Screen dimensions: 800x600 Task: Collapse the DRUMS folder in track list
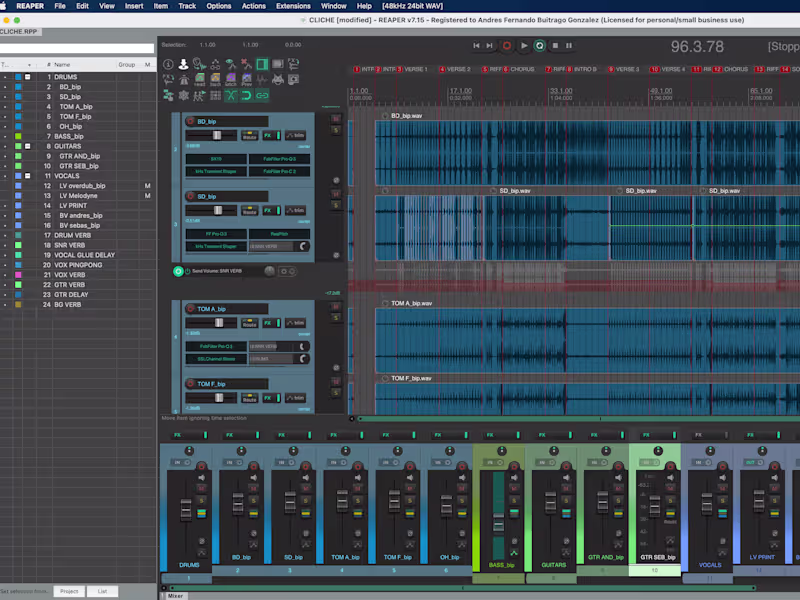(x=28, y=77)
